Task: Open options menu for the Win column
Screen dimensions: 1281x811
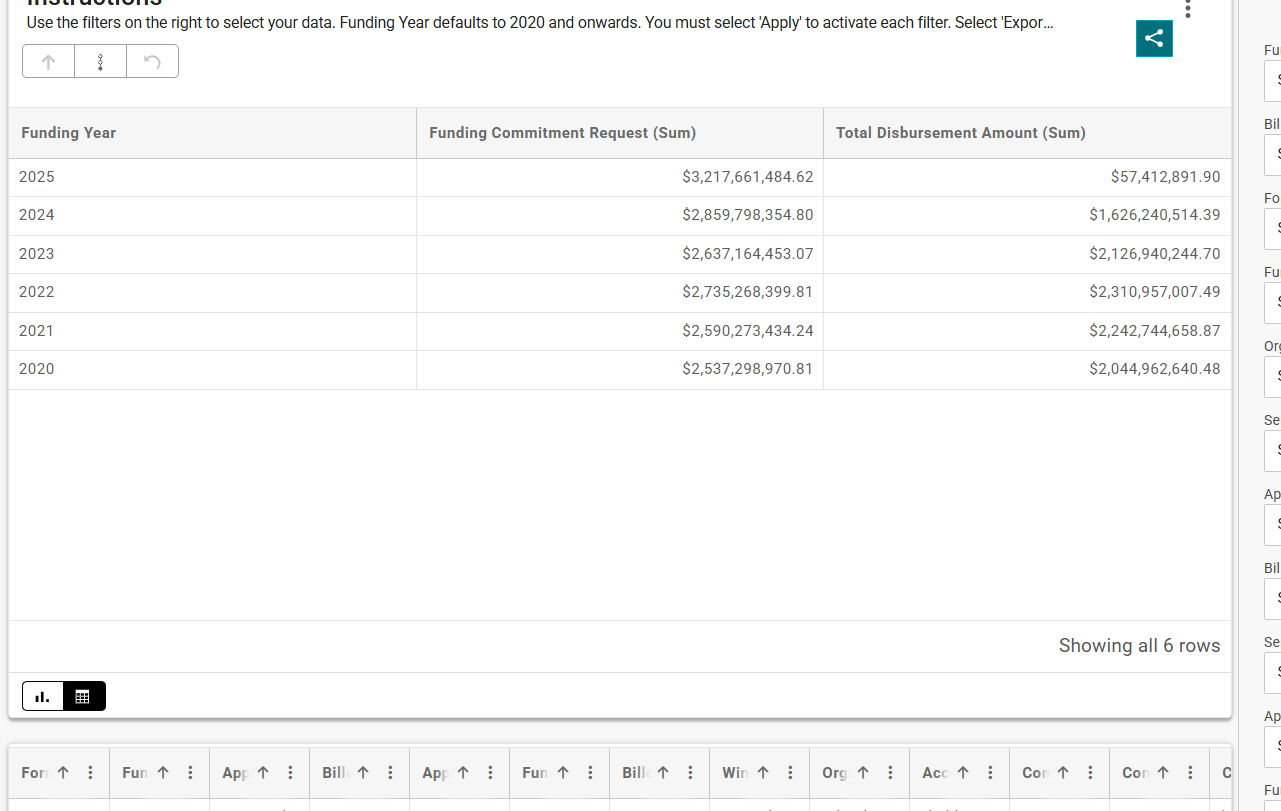Action: [x=790, y=773]
